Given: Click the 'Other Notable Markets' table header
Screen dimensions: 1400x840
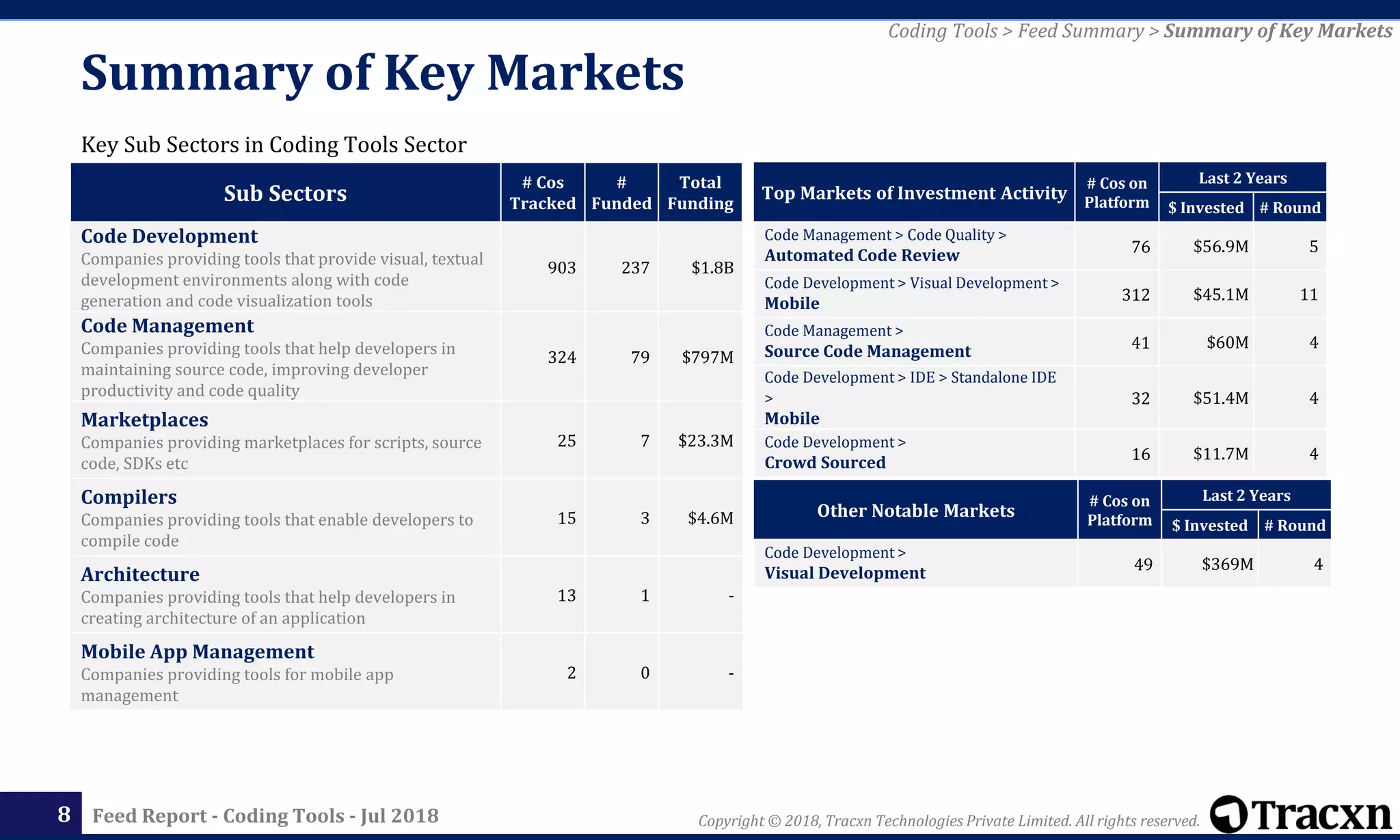Looking at the screenshot, I should (x=915, y=511).
